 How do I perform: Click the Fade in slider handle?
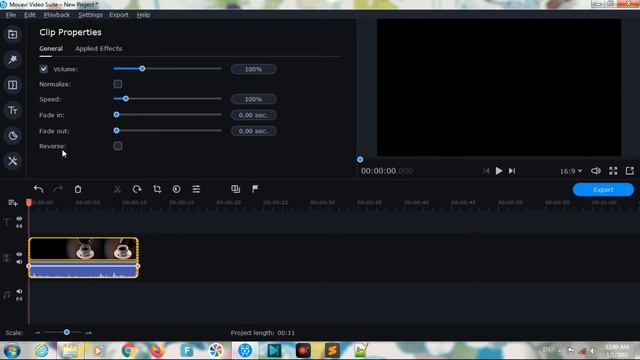(116, 115)
